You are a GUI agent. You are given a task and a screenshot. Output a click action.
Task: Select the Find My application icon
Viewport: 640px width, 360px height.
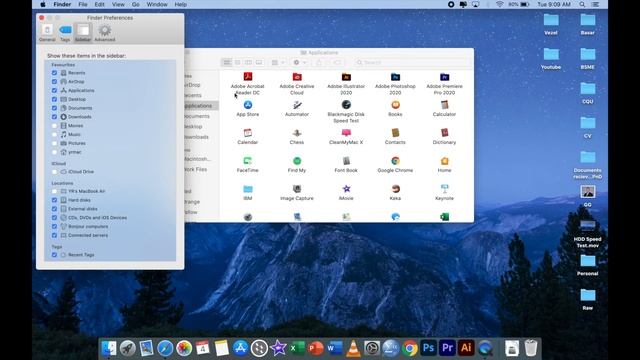[297, 161]
